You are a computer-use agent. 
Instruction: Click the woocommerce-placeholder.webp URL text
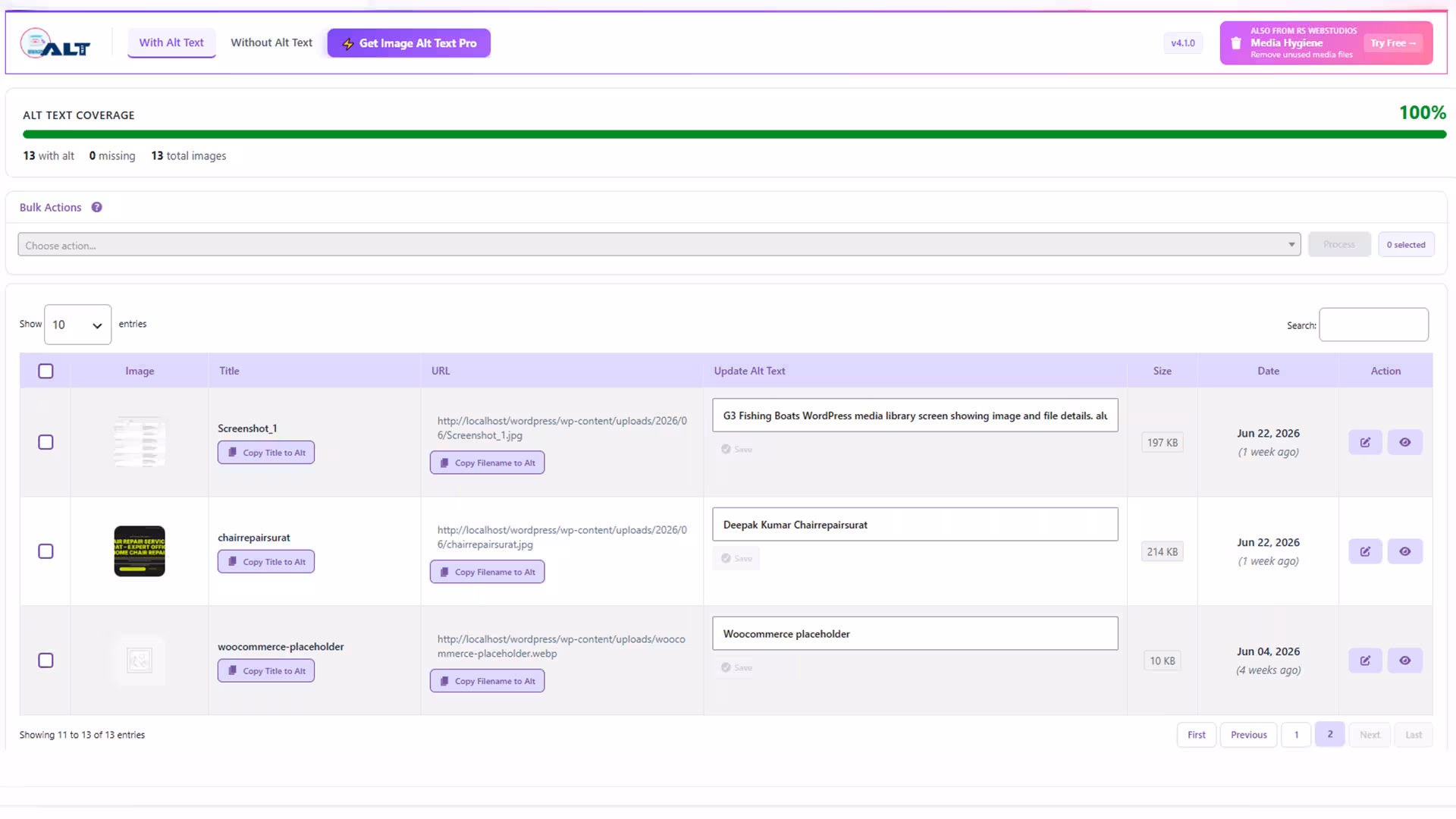point(561,646)
